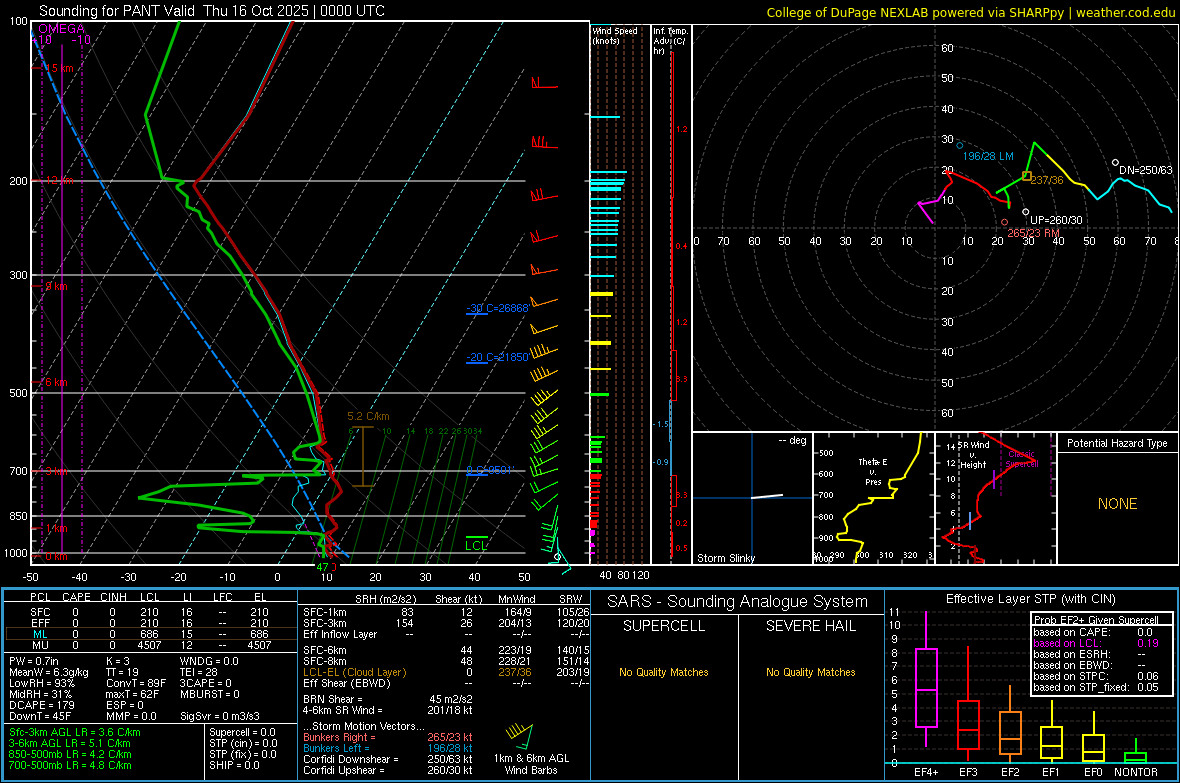The height and width of the screenshot is (783, 1180).
Task: Select the red '265/23 RM' hodograph label
Action: [x=1033, y=233]
